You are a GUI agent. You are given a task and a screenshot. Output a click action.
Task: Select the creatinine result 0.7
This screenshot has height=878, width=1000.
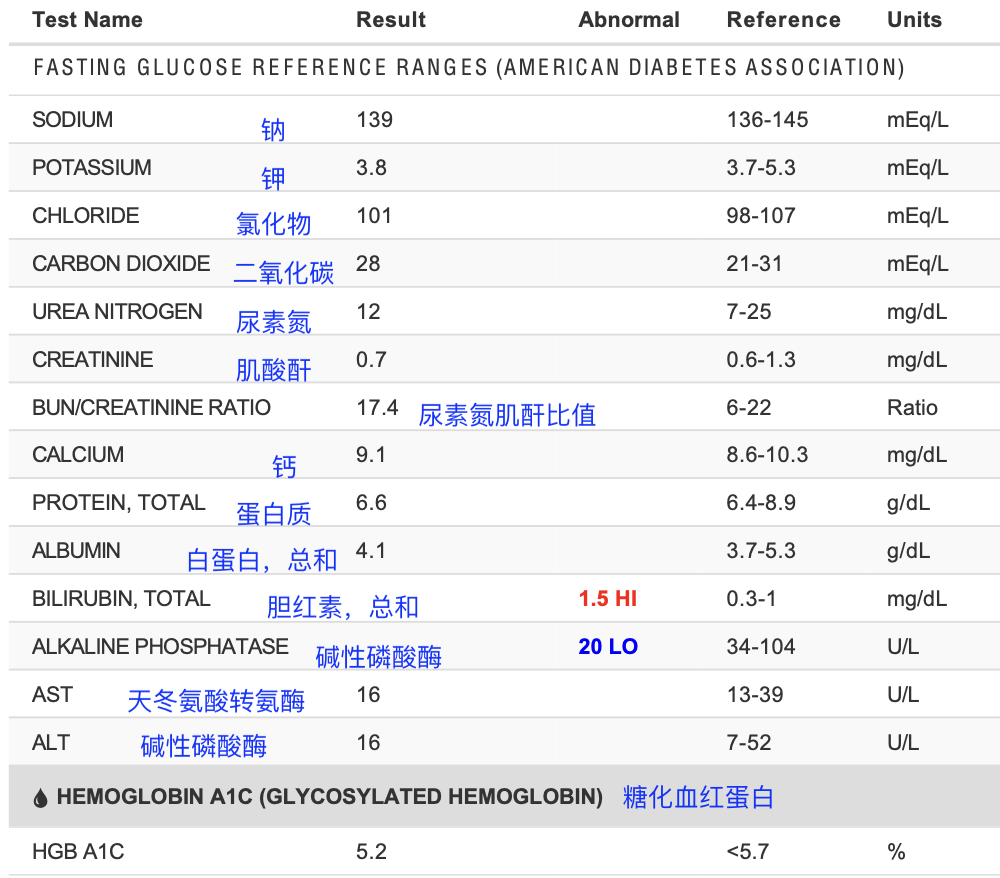[371, 360]
